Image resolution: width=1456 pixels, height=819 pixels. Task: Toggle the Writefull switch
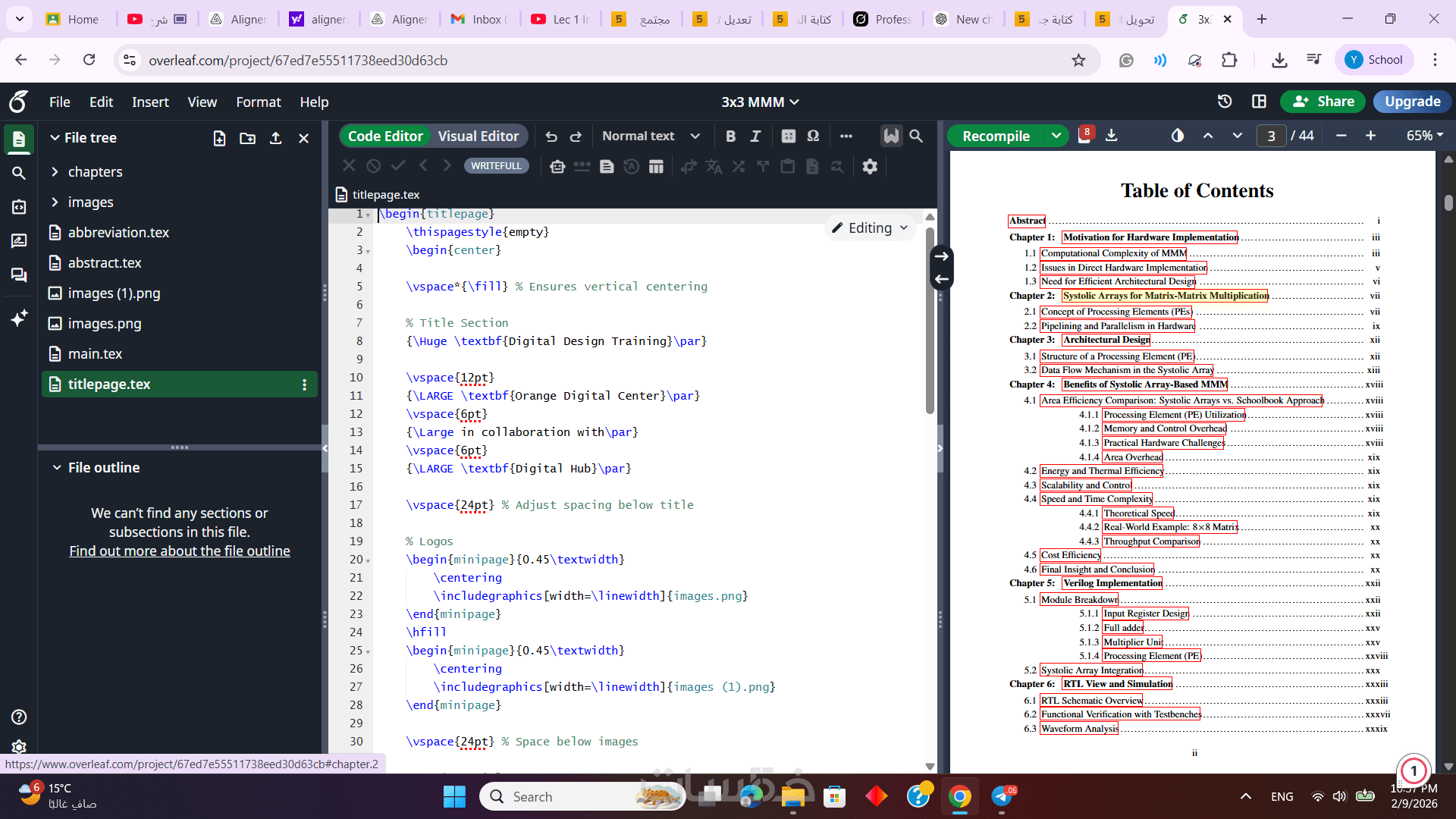(496, 165)
